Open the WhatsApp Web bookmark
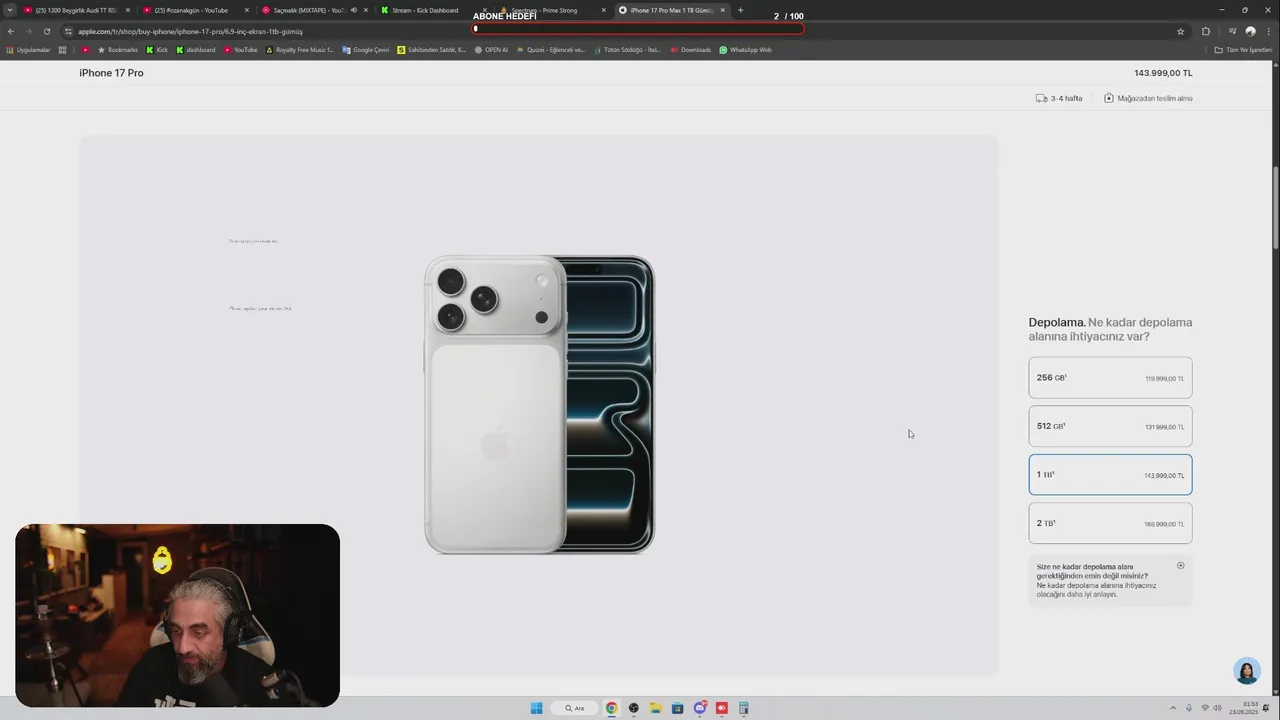This screenshot has height=720, width=1280. (746, 50)
